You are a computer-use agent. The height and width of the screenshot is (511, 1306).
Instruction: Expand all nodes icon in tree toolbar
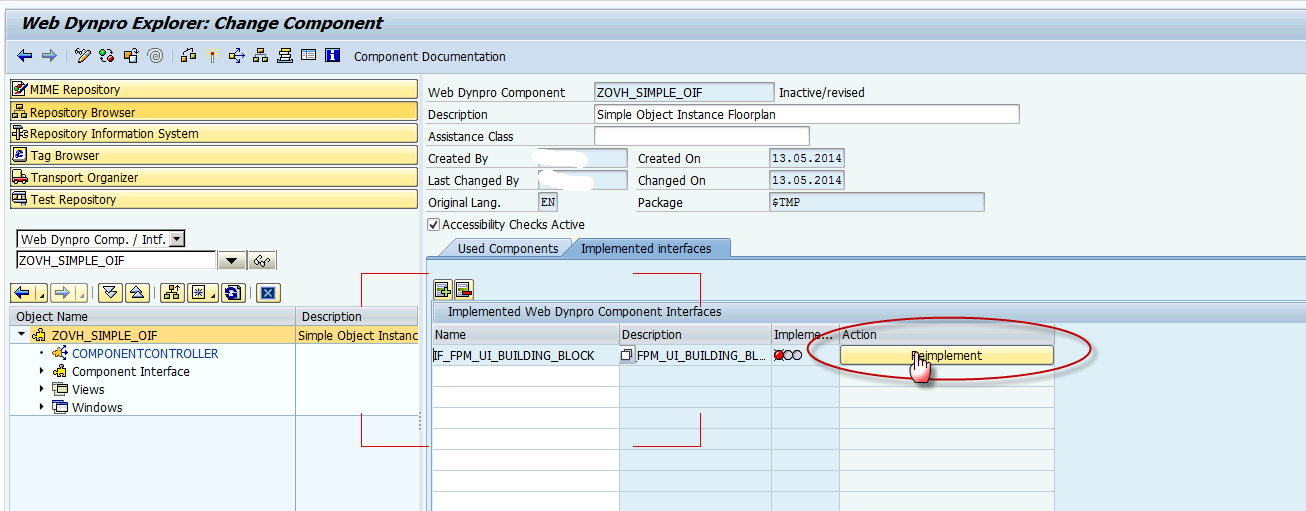pos(111,293)
